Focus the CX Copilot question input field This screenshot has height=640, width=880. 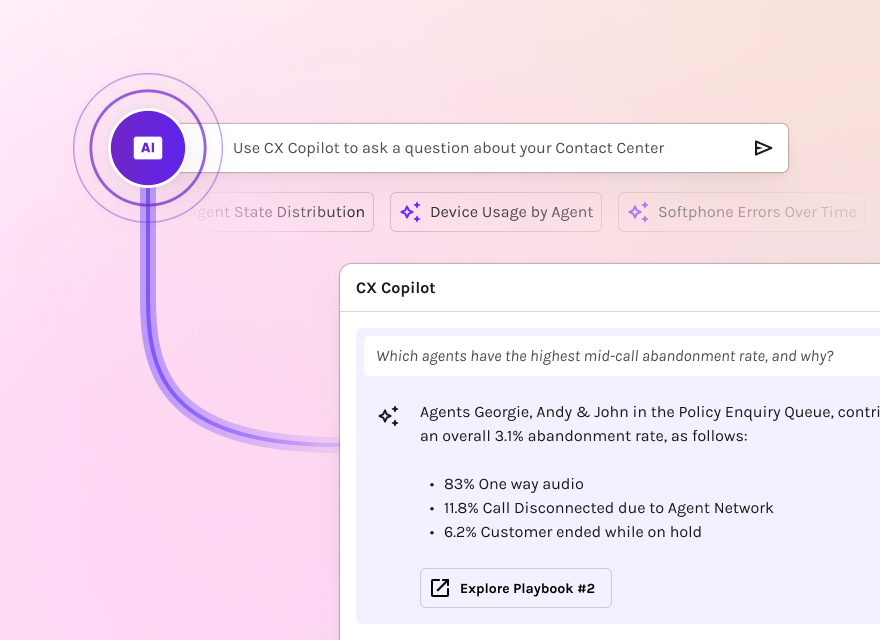point(483,148)
